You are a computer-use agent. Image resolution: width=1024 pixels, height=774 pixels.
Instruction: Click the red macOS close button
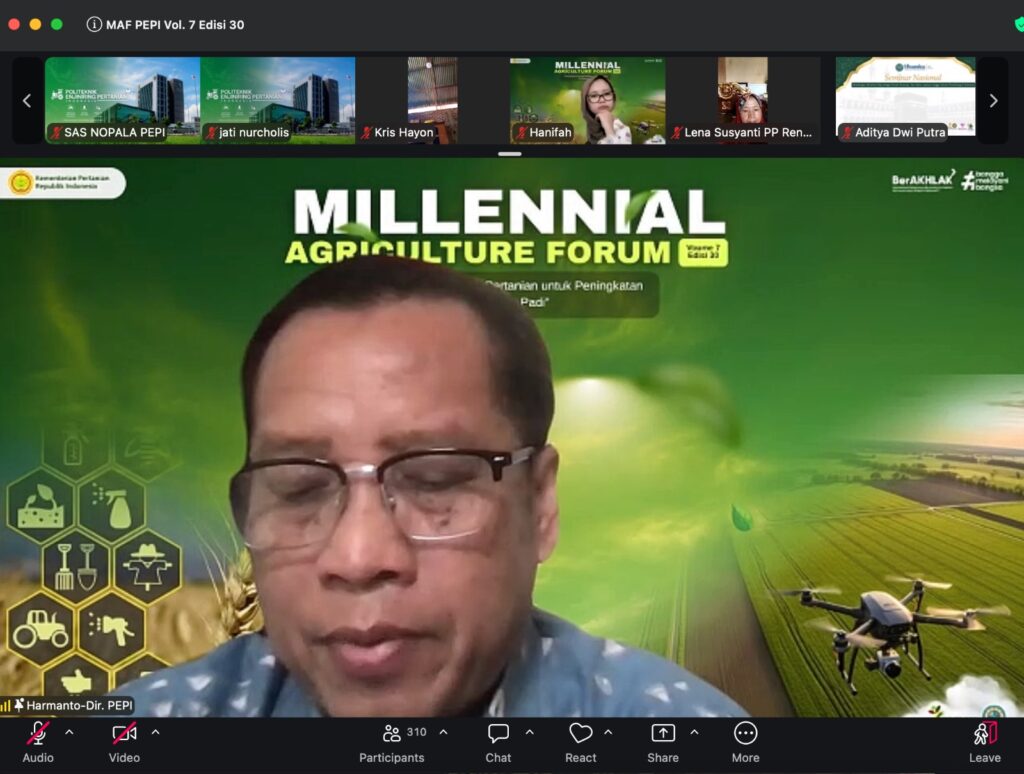[x=14, y=24]
